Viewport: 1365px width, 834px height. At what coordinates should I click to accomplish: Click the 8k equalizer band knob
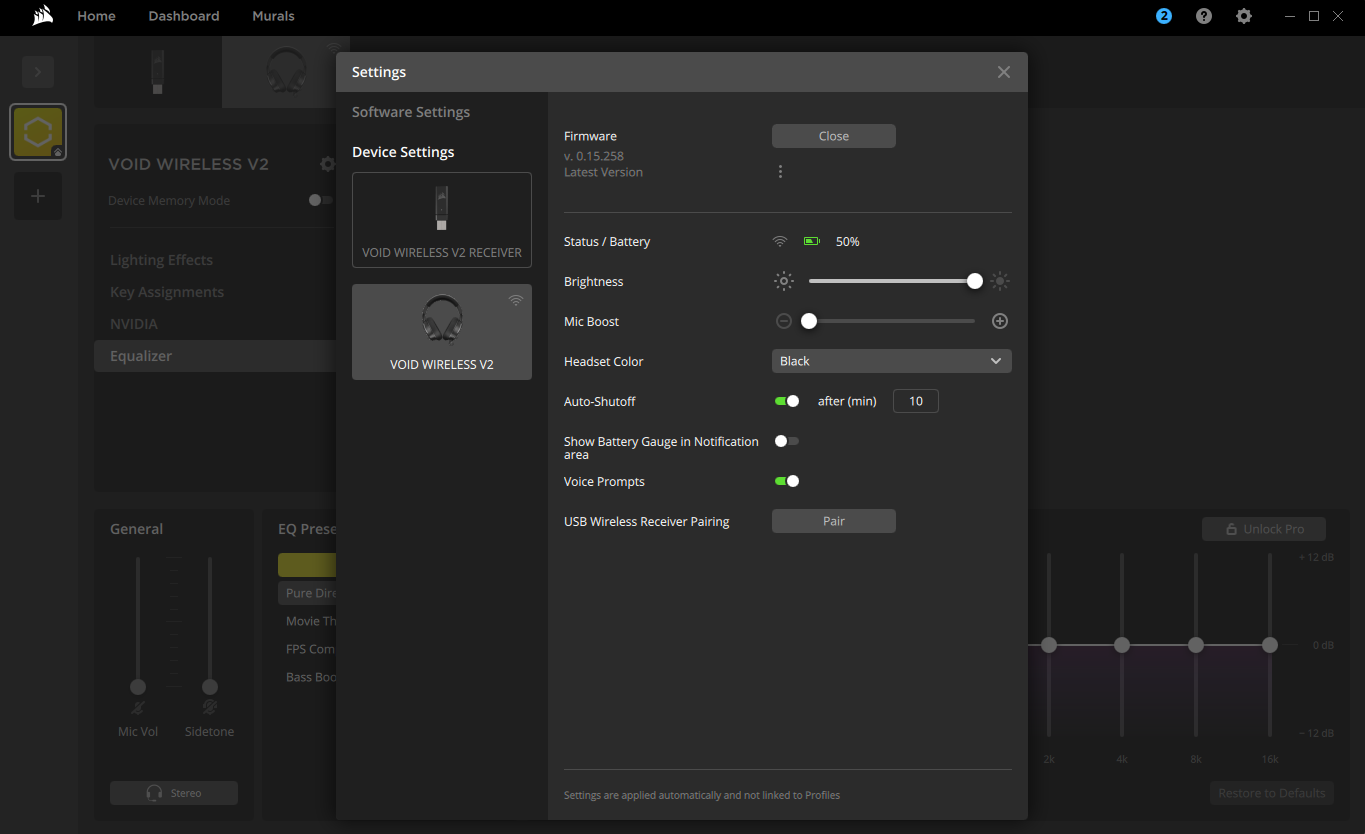(1196, 645)
